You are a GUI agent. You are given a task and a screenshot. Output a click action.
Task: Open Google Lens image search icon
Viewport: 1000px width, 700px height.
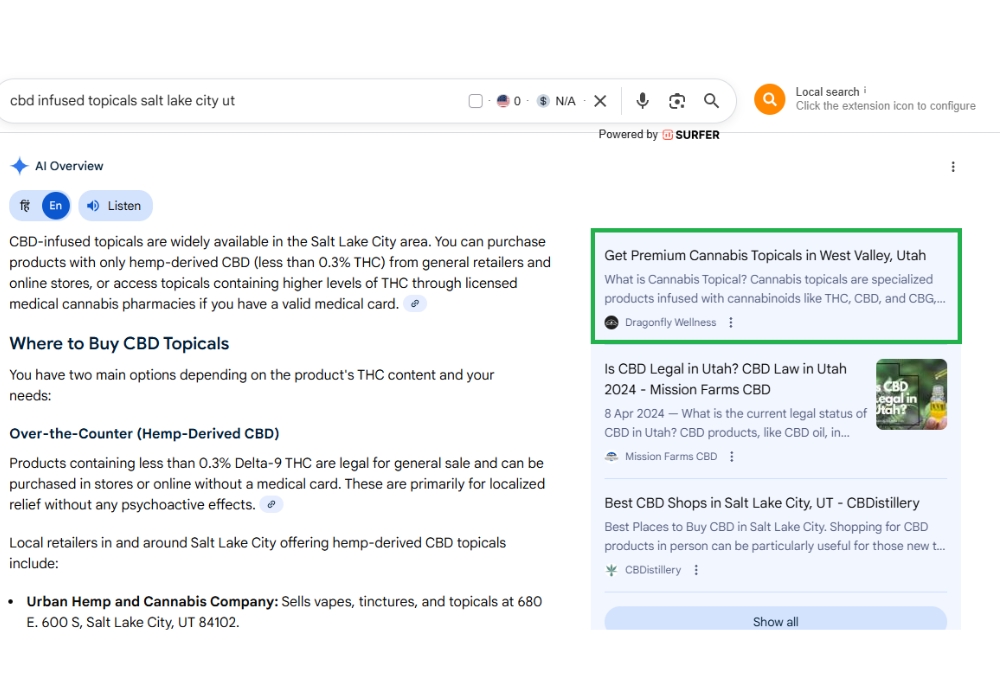(x=677, y=101)
